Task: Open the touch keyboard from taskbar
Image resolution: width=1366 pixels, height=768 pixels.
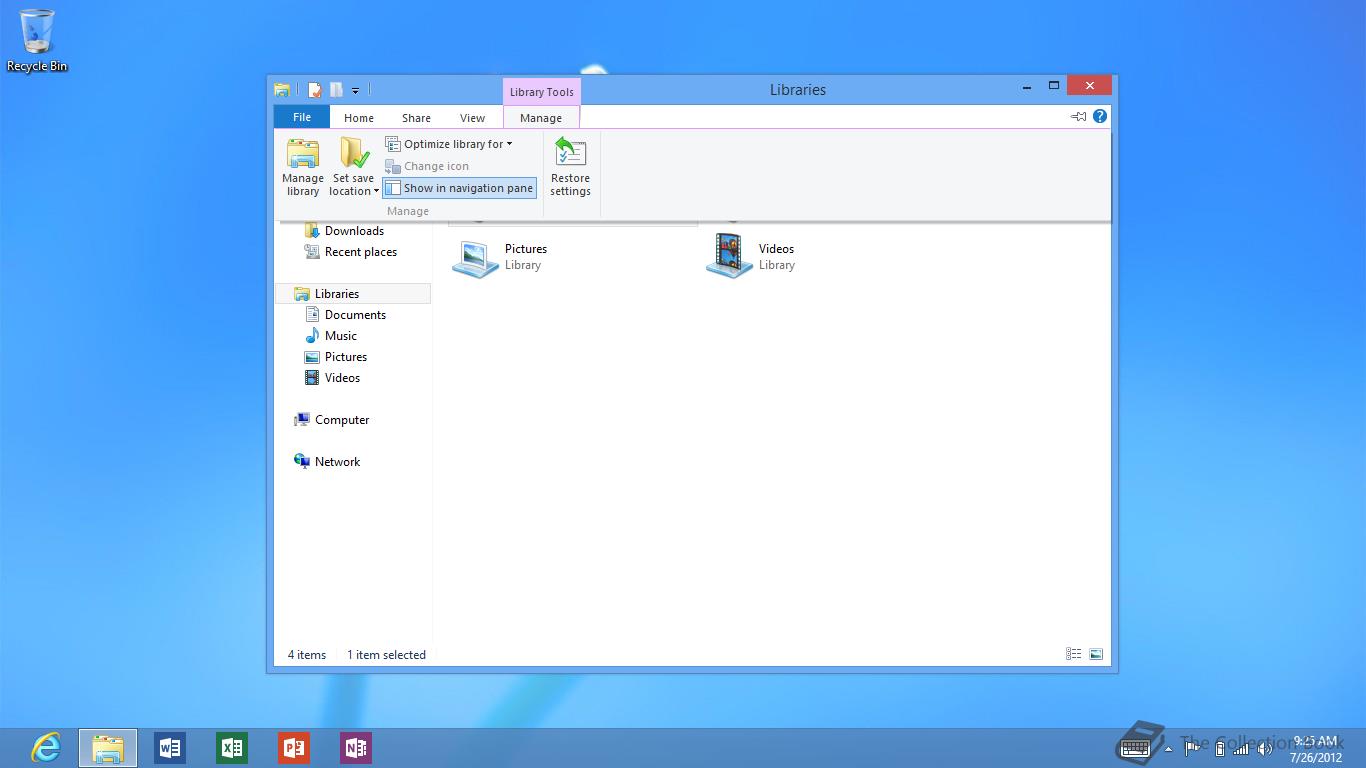Action: click(x=1136, y=747)
